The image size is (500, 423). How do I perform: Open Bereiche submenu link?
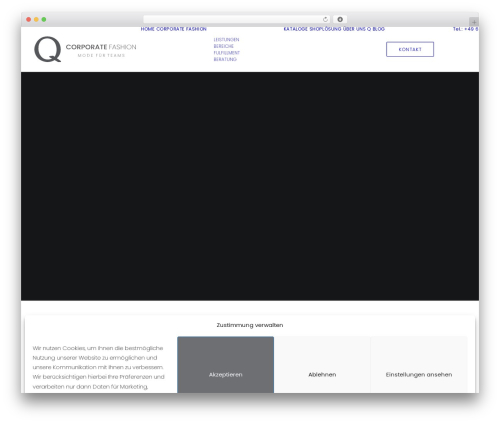[224, 46]
